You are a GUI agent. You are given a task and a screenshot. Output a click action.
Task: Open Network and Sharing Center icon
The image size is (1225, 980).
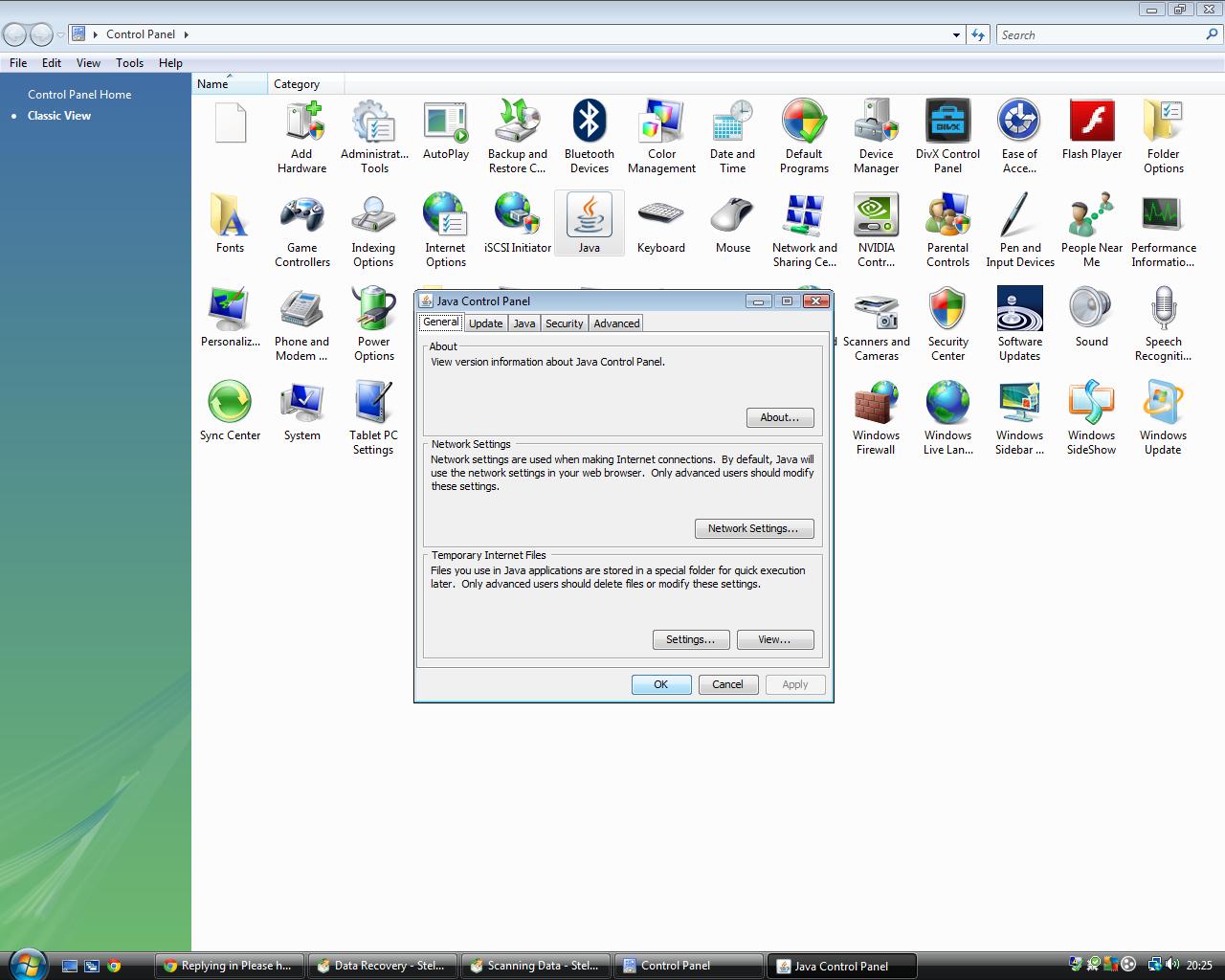(x=805, y=231)
